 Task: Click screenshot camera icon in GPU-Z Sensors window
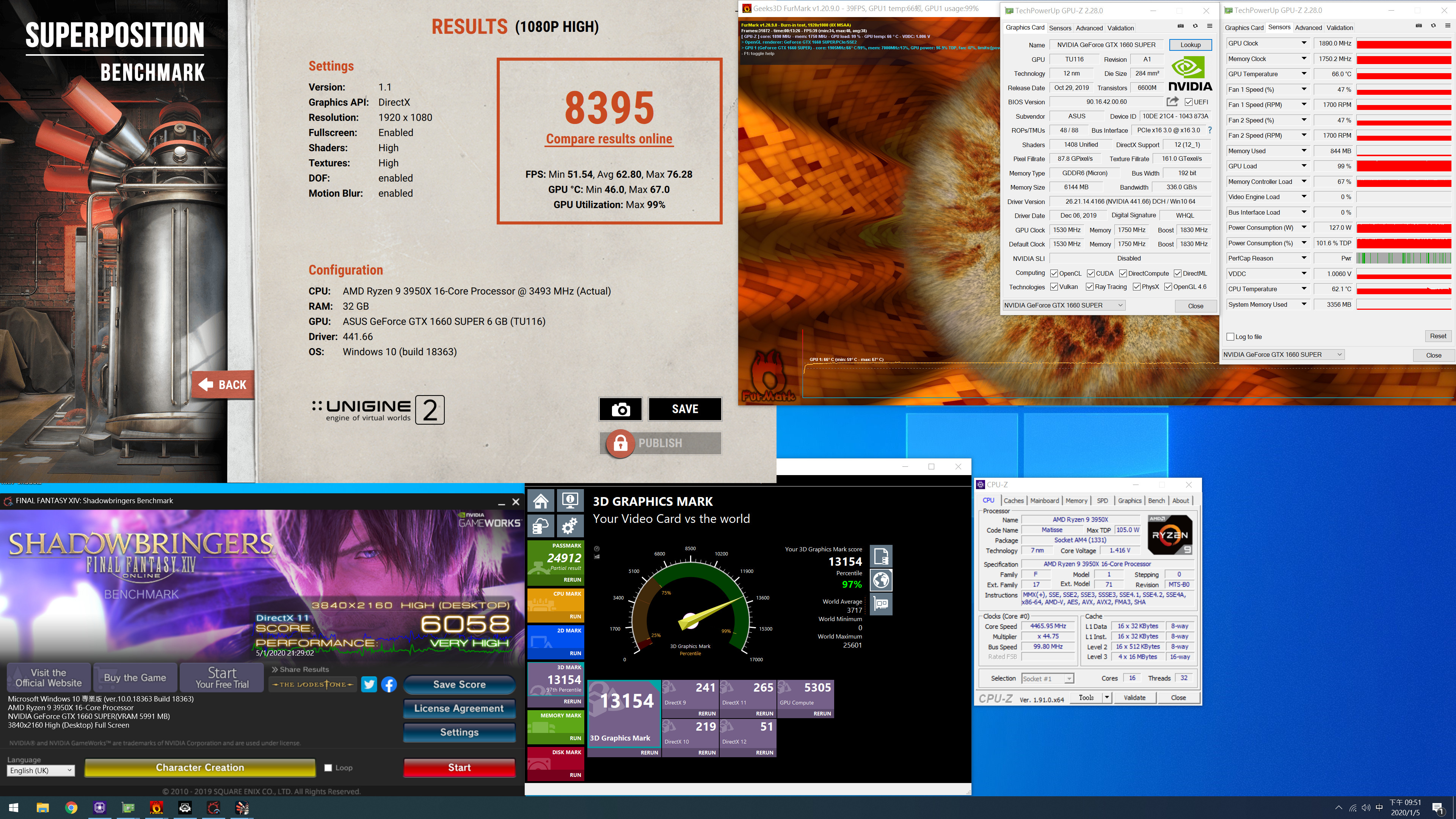pos(1419,25)
